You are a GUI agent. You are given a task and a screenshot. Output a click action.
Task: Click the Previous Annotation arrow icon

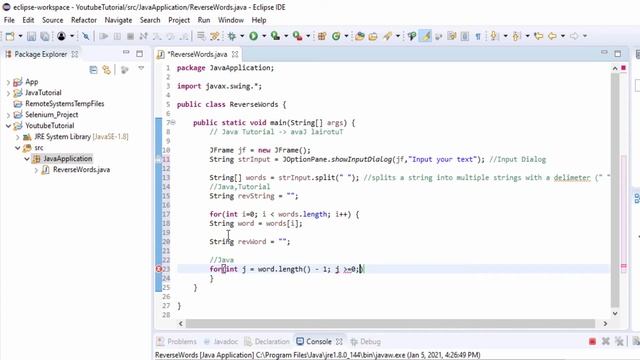click(x=517, y=36)
